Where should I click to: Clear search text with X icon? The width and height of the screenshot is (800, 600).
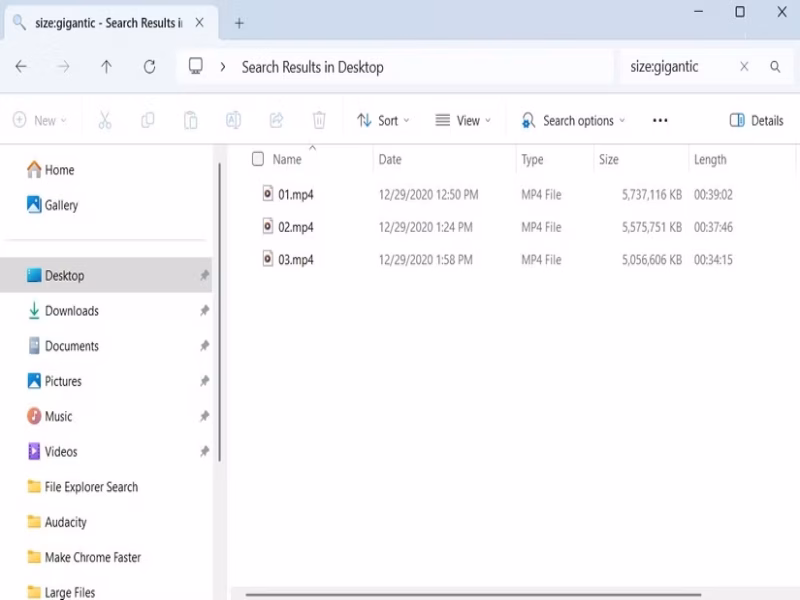(744, 67)
